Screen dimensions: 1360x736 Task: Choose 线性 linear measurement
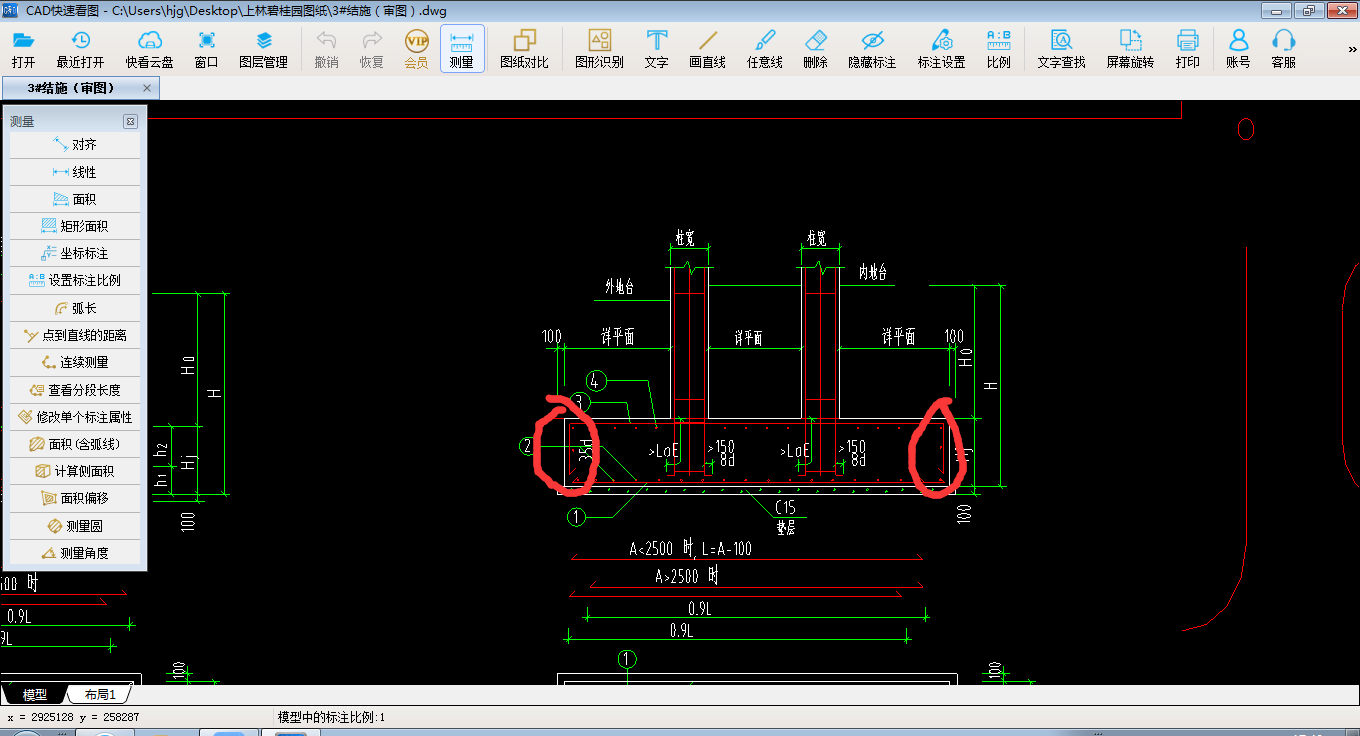coord(75,172)
